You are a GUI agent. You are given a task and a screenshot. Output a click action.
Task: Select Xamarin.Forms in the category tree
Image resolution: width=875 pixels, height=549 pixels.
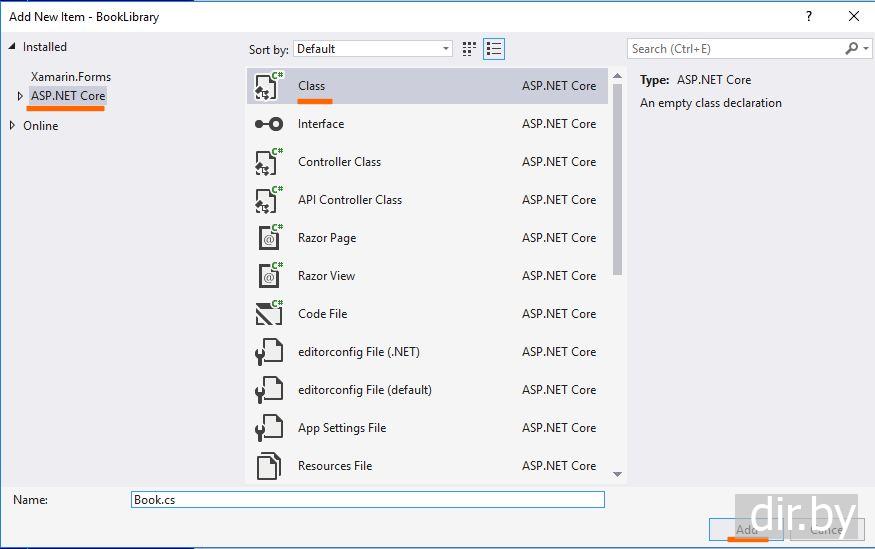[71, 77]
